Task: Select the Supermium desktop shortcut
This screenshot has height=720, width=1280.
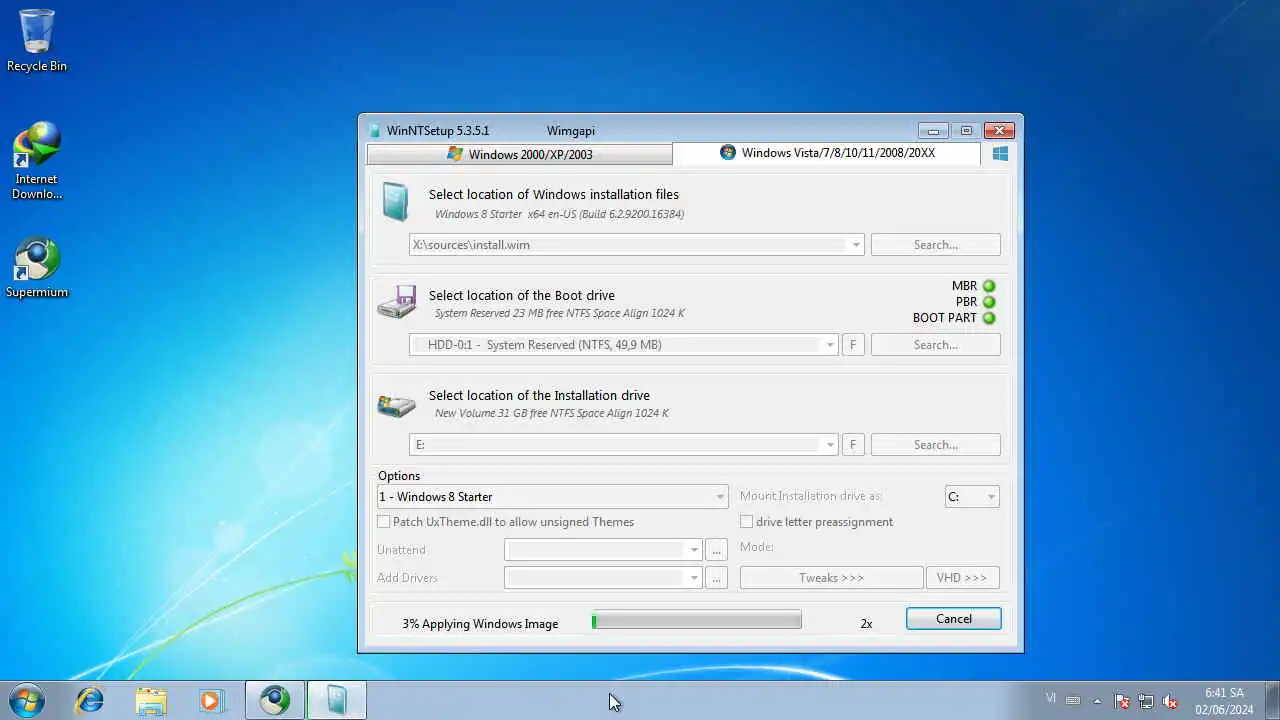Action: coord(37,268)
